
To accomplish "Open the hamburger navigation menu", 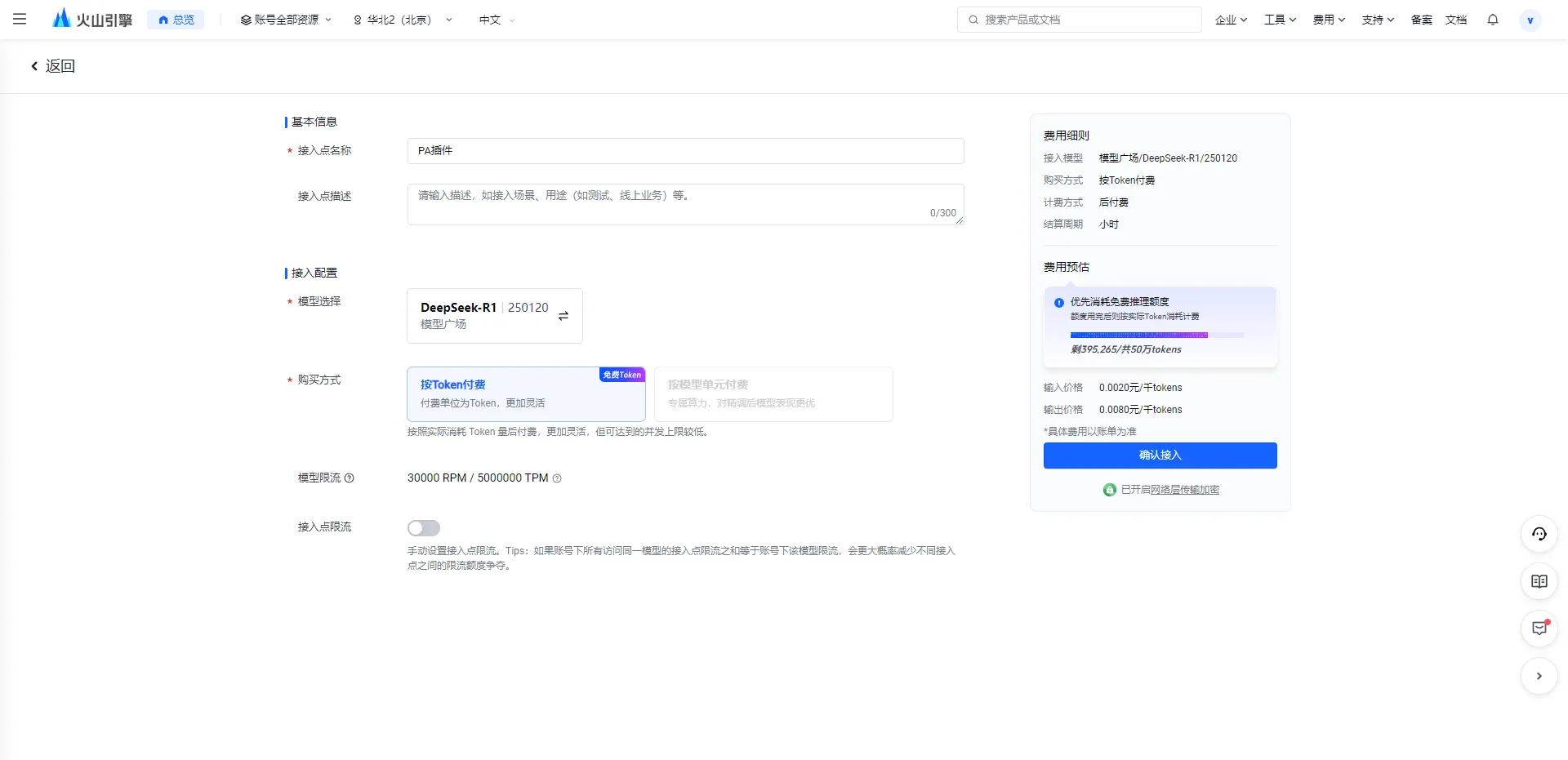I will pyautogui.click(x=20, y=20).
